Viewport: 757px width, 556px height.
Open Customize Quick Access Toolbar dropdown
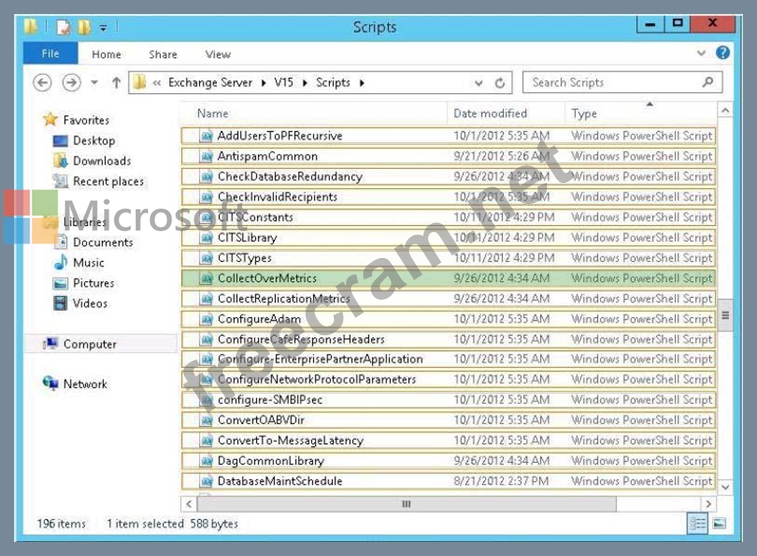[103, 28]
